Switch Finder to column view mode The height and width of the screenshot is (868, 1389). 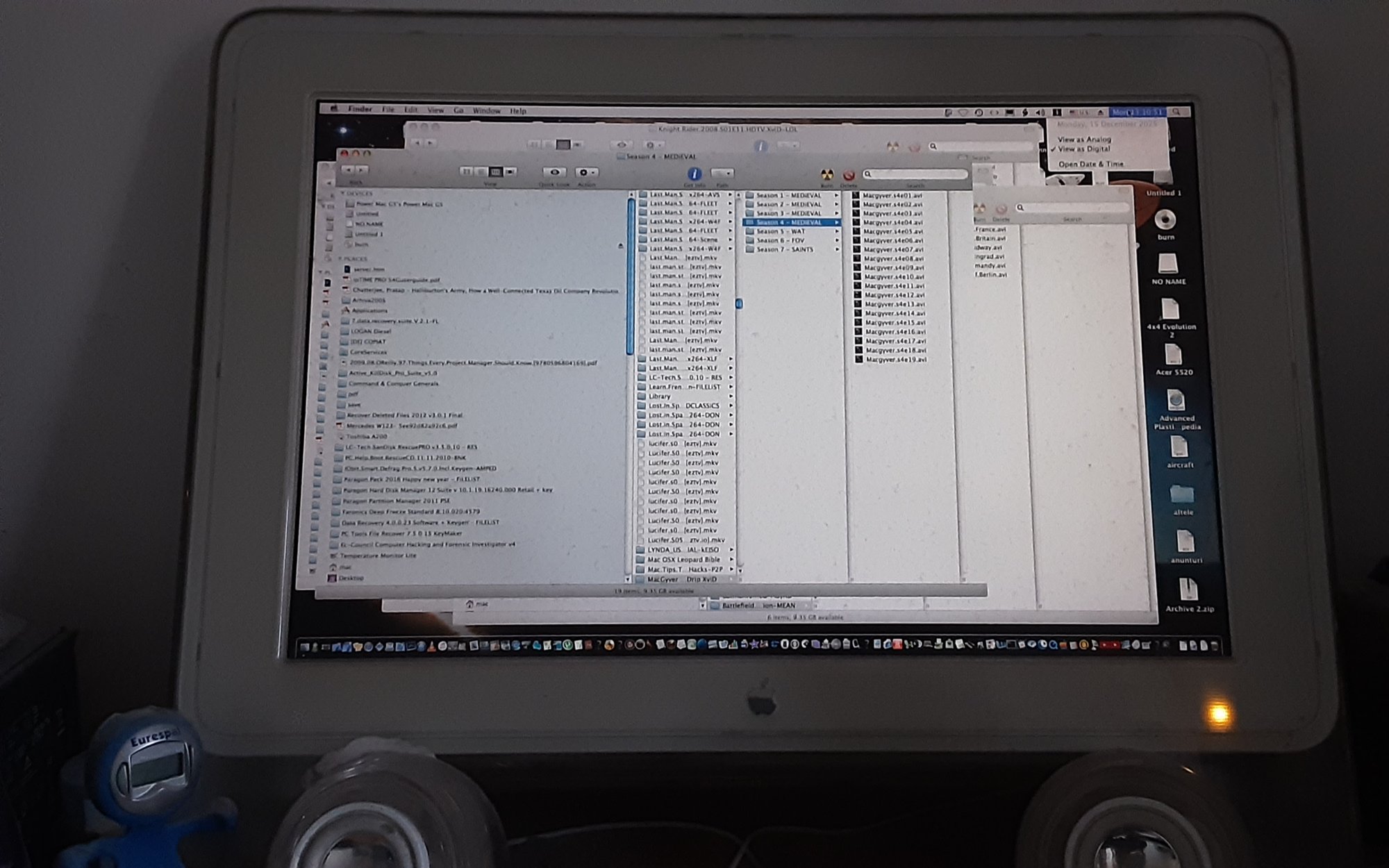[496, 172]
